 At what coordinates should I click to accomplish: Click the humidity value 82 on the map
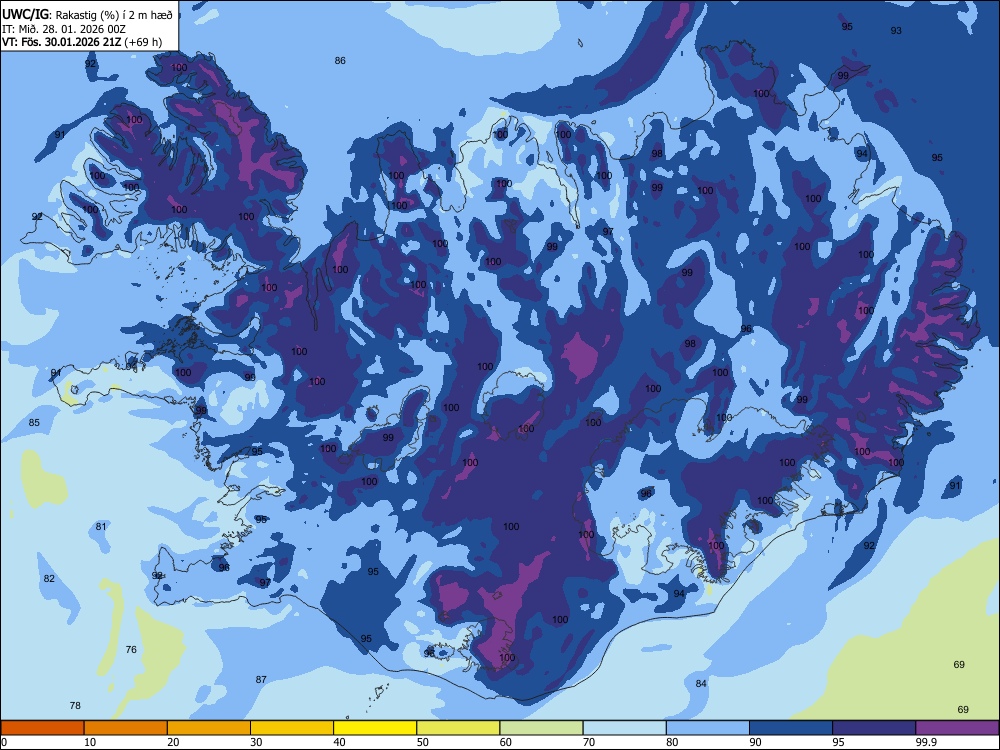pos(49,578)
